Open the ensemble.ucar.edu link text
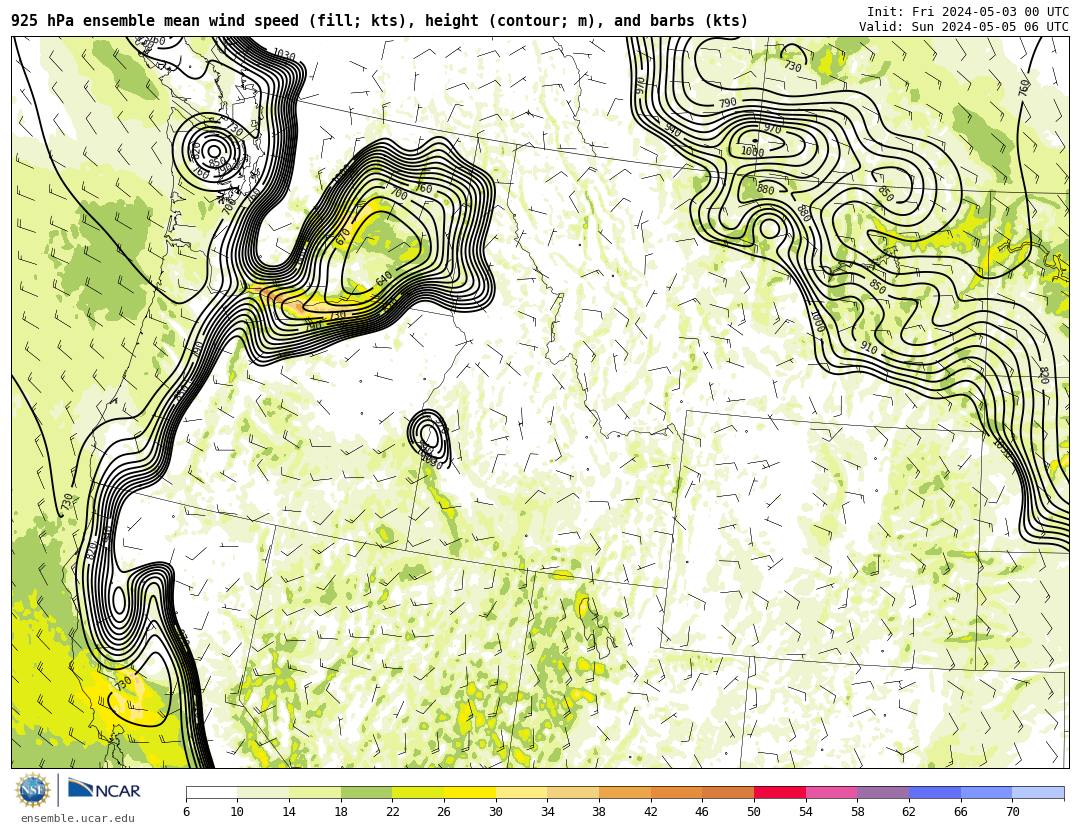Screen dimensions: 1080x831 tap(78, 819)
